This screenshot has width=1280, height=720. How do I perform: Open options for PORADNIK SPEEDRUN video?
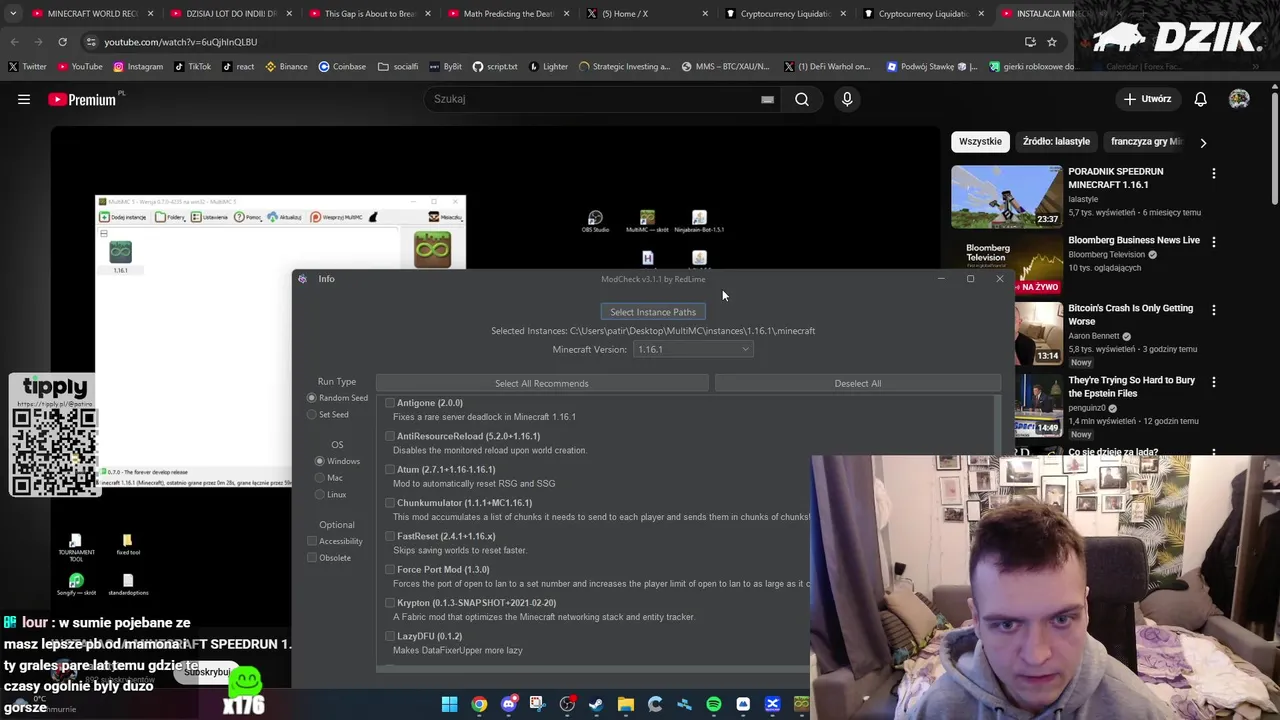click(1214, 174)
